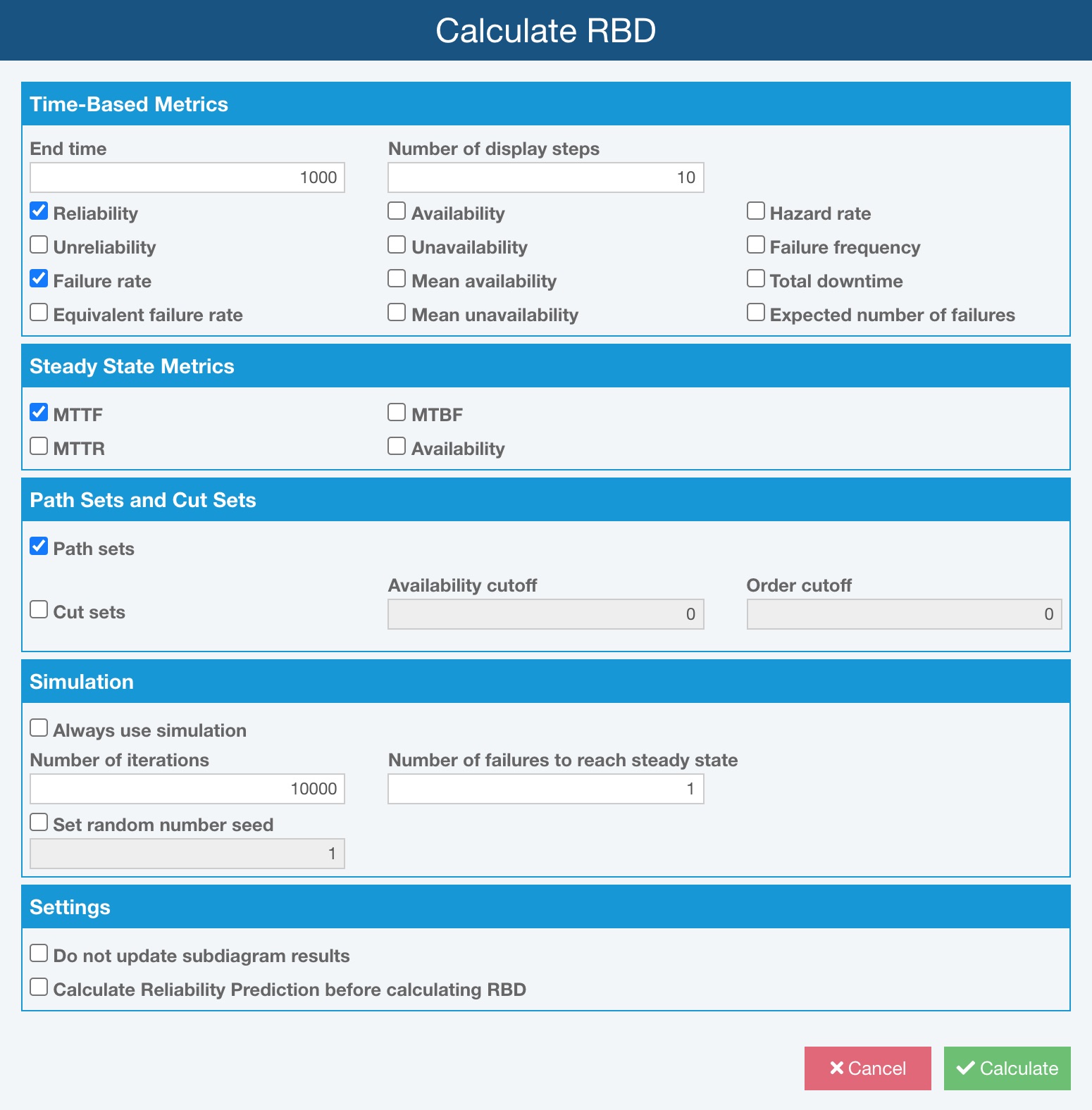The width and height of the screenshot is (1092, 1110).
Task: Uncheck the Reliability checkbox
Action: coord(39,211)
